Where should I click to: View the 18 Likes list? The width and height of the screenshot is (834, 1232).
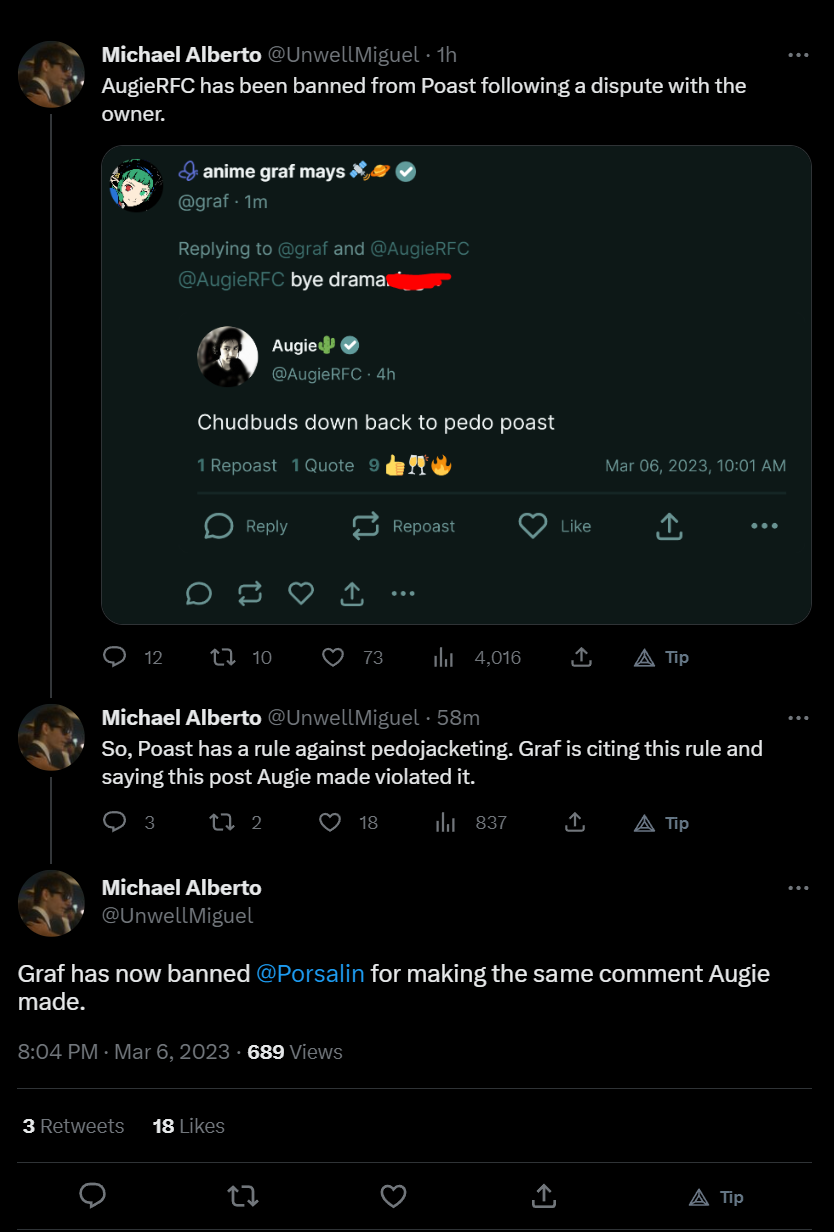tap(188, 1126)
